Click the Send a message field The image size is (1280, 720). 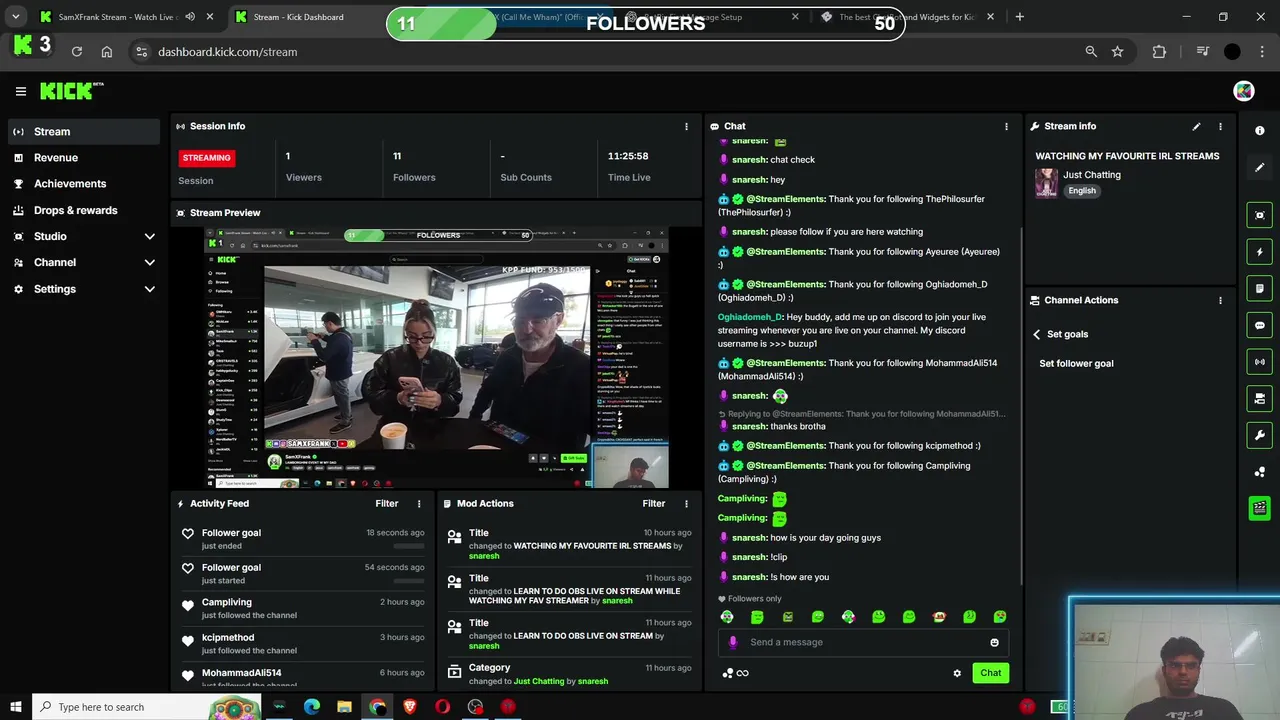863,642
